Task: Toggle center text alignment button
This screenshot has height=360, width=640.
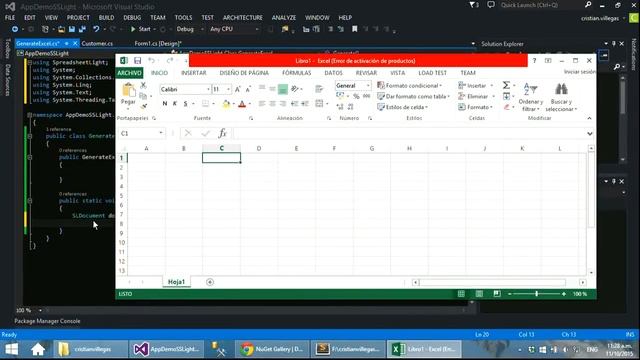Action: click(272, 104)
